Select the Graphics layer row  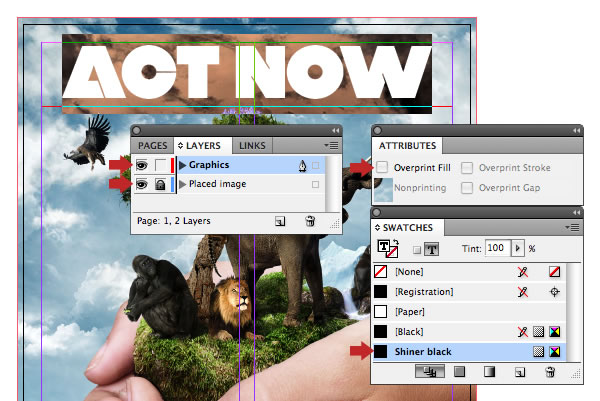[229, 165]
